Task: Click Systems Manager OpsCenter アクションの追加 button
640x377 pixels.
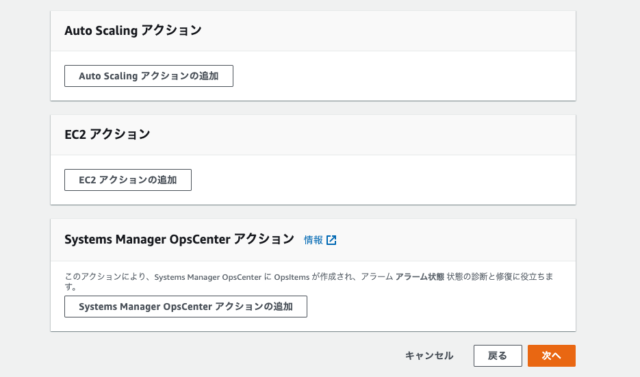Action: point(186,306)
